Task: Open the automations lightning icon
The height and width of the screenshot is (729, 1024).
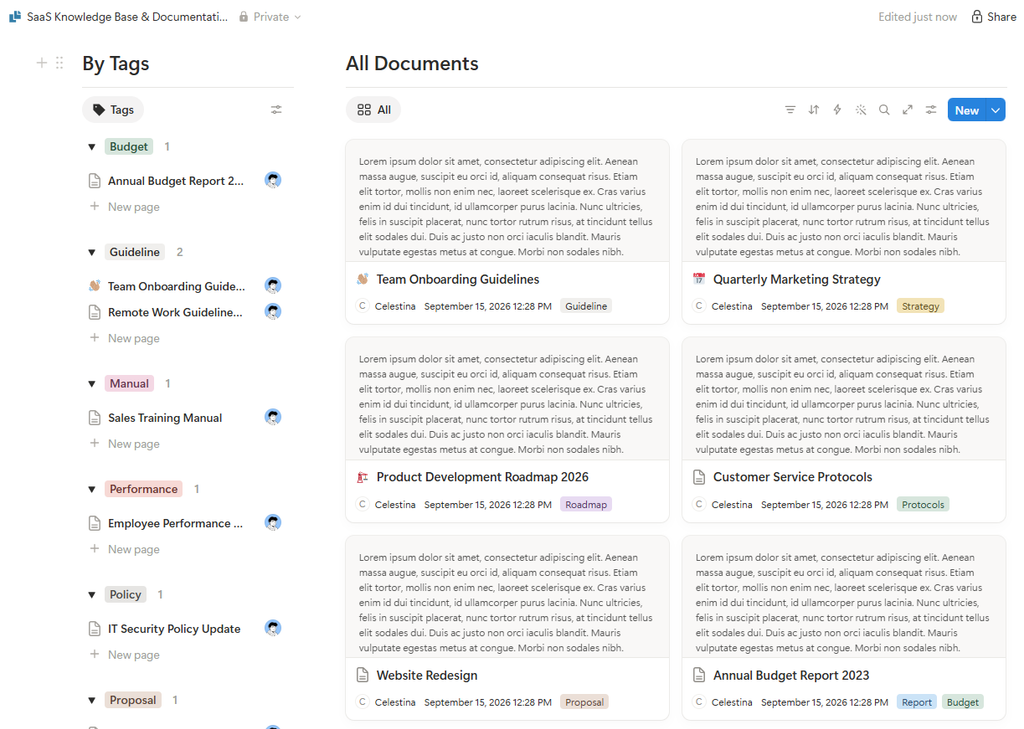Action: pyautogui.click(x=837, y=110)
